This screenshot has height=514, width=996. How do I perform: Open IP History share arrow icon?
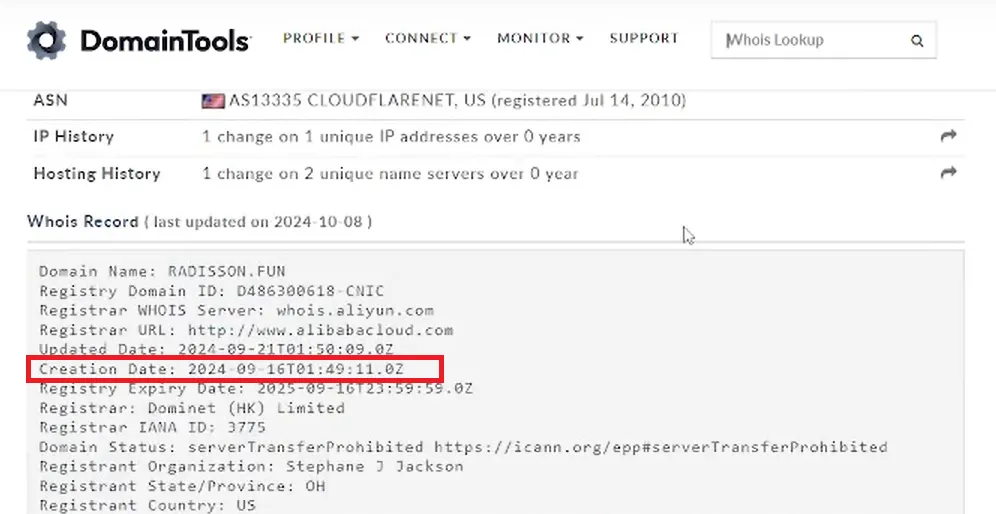point(948,135)
